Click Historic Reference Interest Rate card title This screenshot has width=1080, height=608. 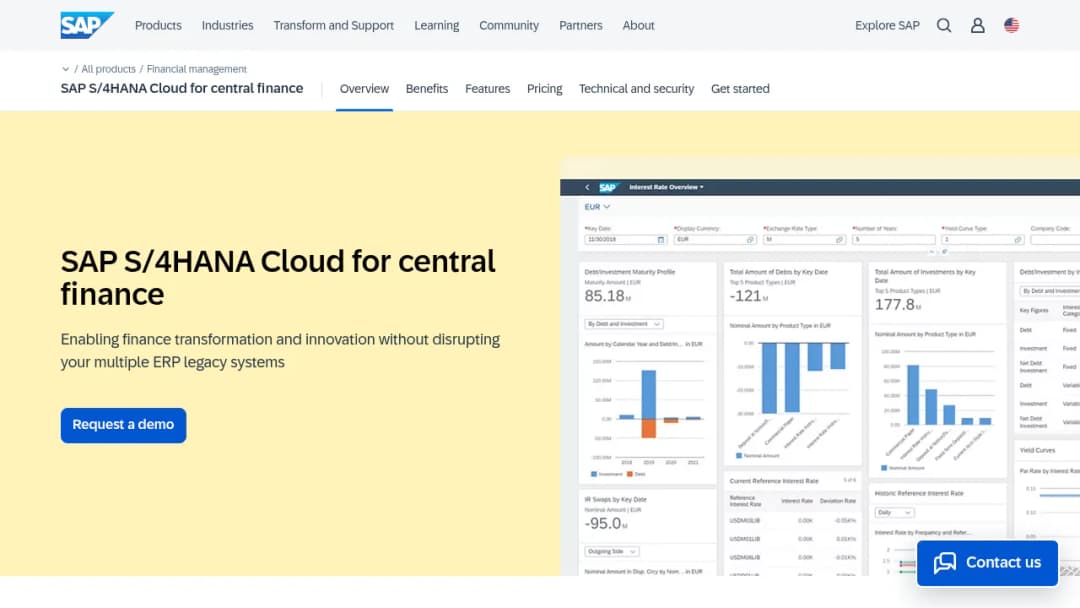click(919, 493)
